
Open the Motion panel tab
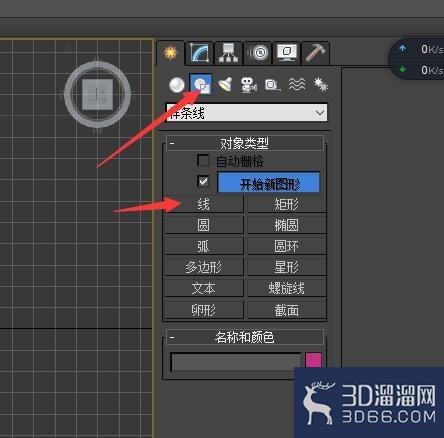click(258, 53)
